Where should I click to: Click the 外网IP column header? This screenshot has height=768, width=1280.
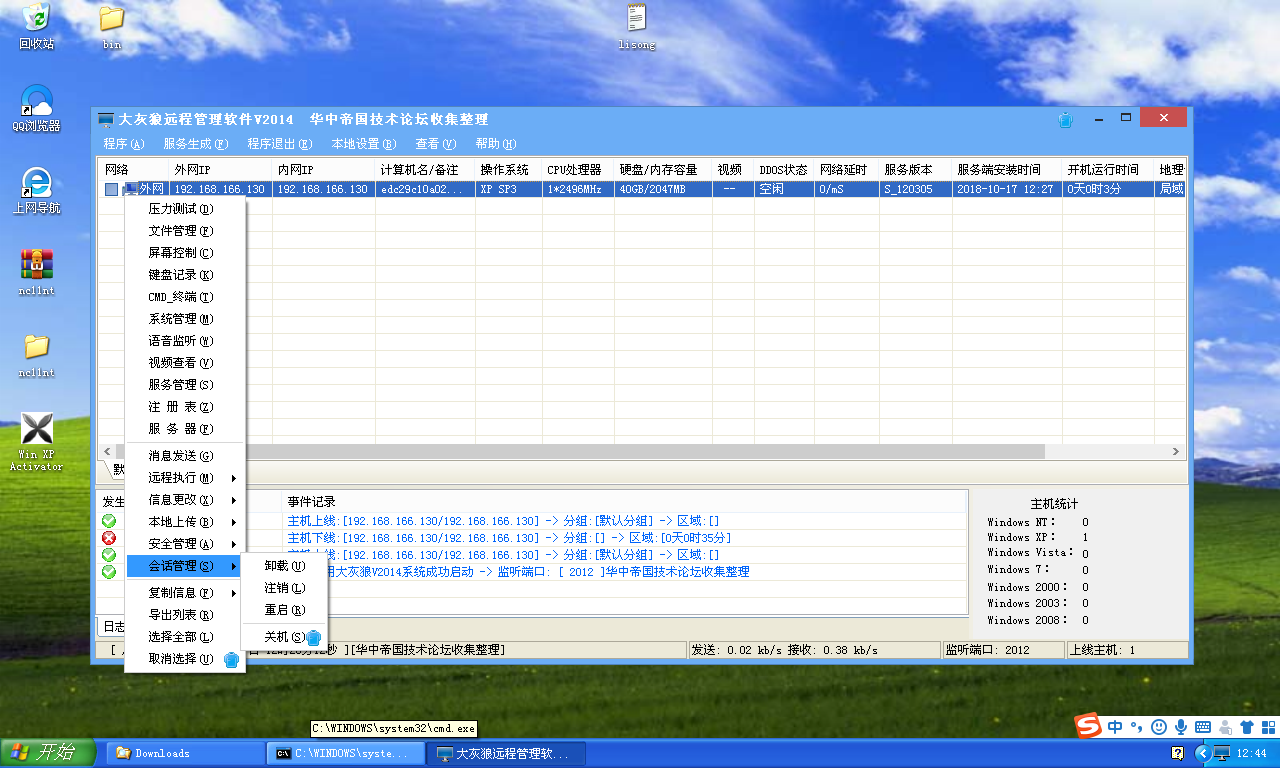click(219, 169)
